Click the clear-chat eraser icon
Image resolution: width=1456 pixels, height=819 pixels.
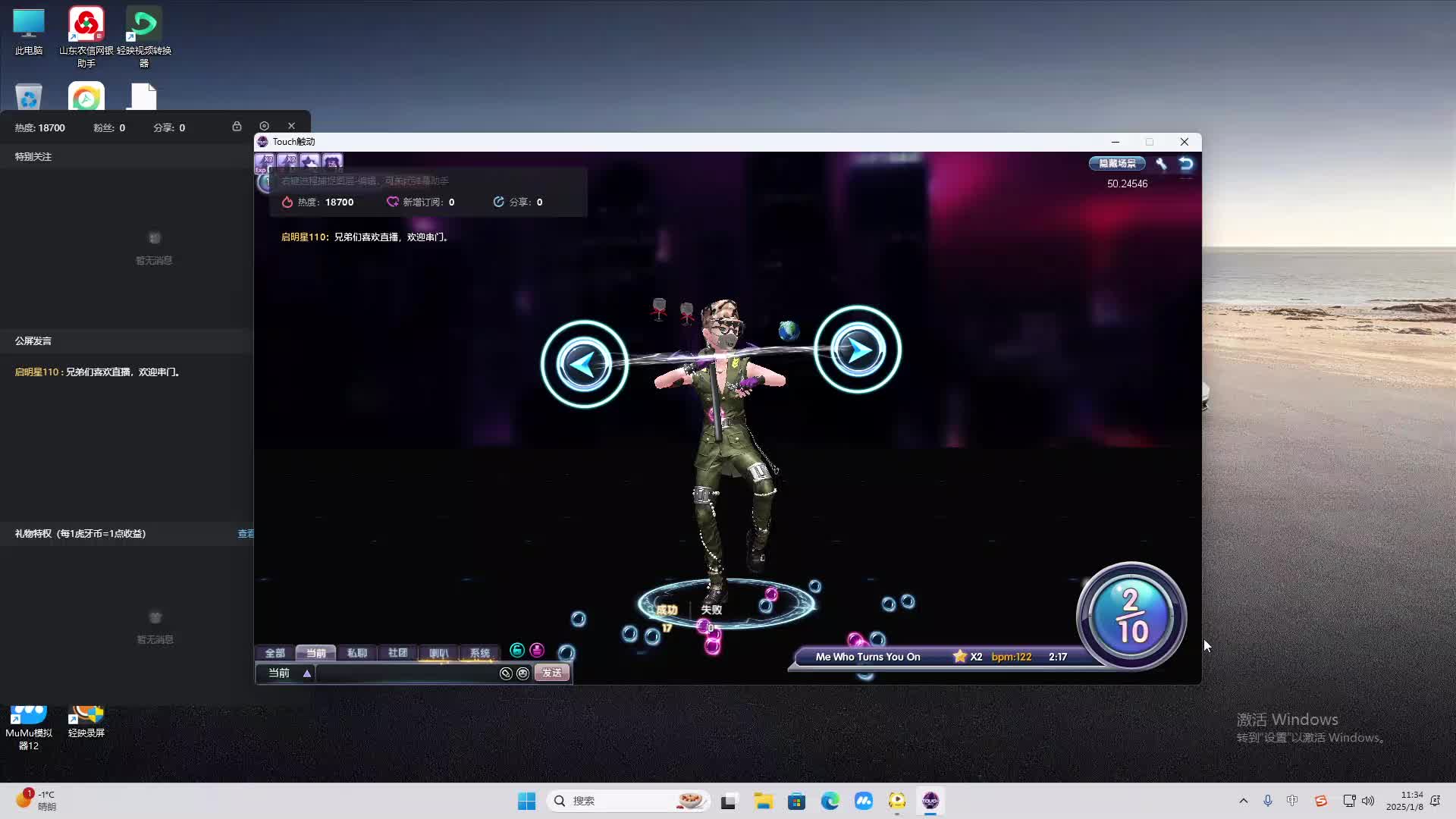click(506, 673)
